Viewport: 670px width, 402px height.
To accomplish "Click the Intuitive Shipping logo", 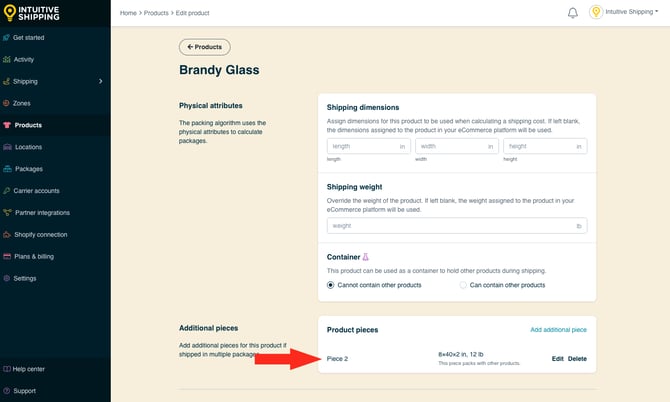I will [32, 13].
